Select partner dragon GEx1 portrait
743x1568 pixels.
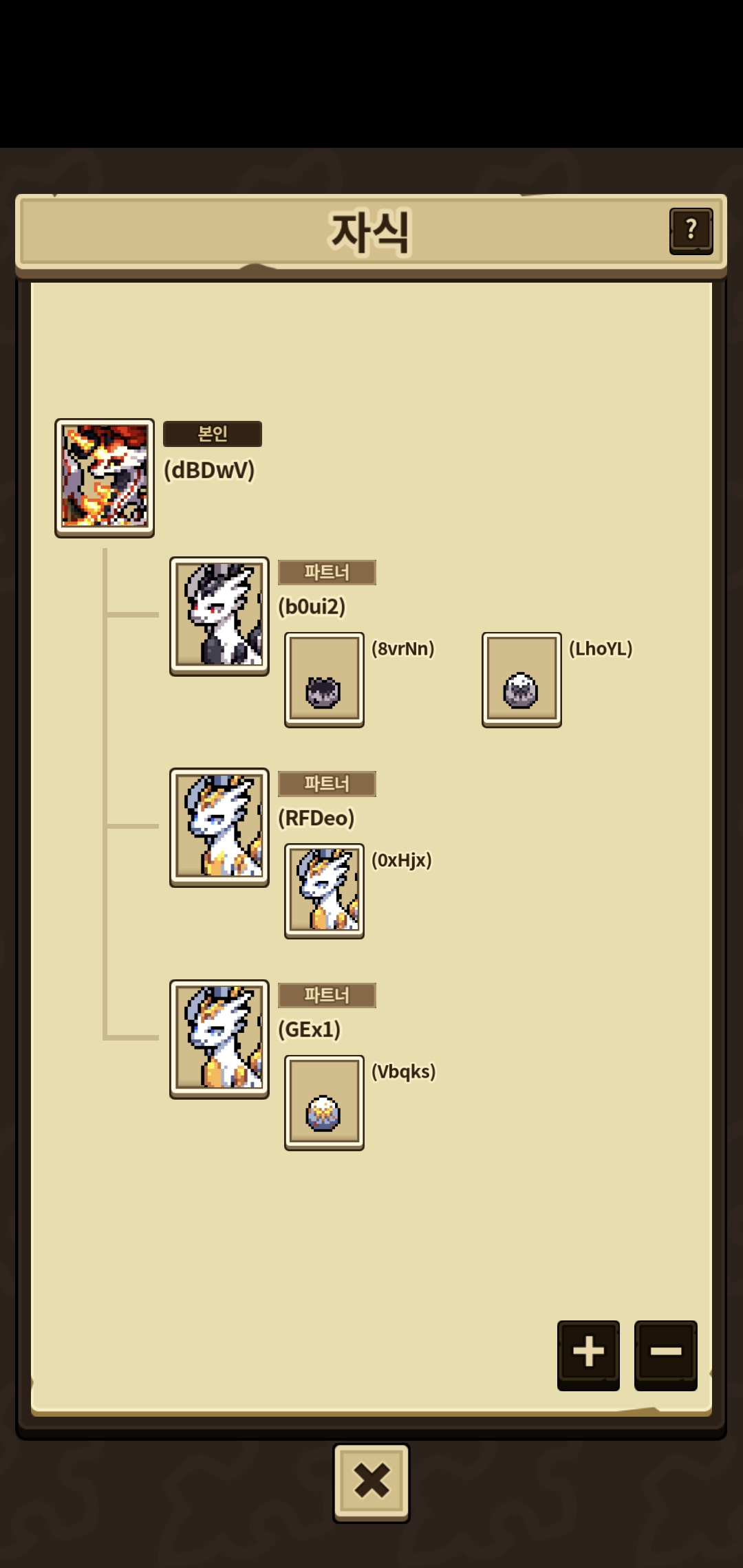pos(219,1039)
